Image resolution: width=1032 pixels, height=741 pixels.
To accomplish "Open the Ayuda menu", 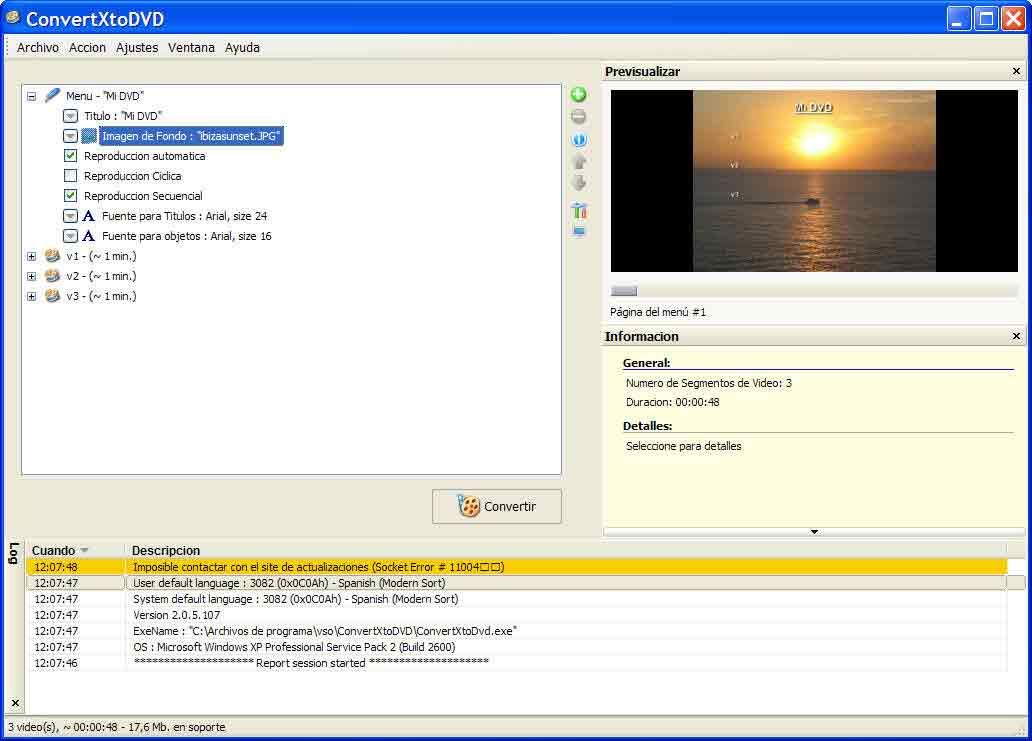I will tap(242, 47).
